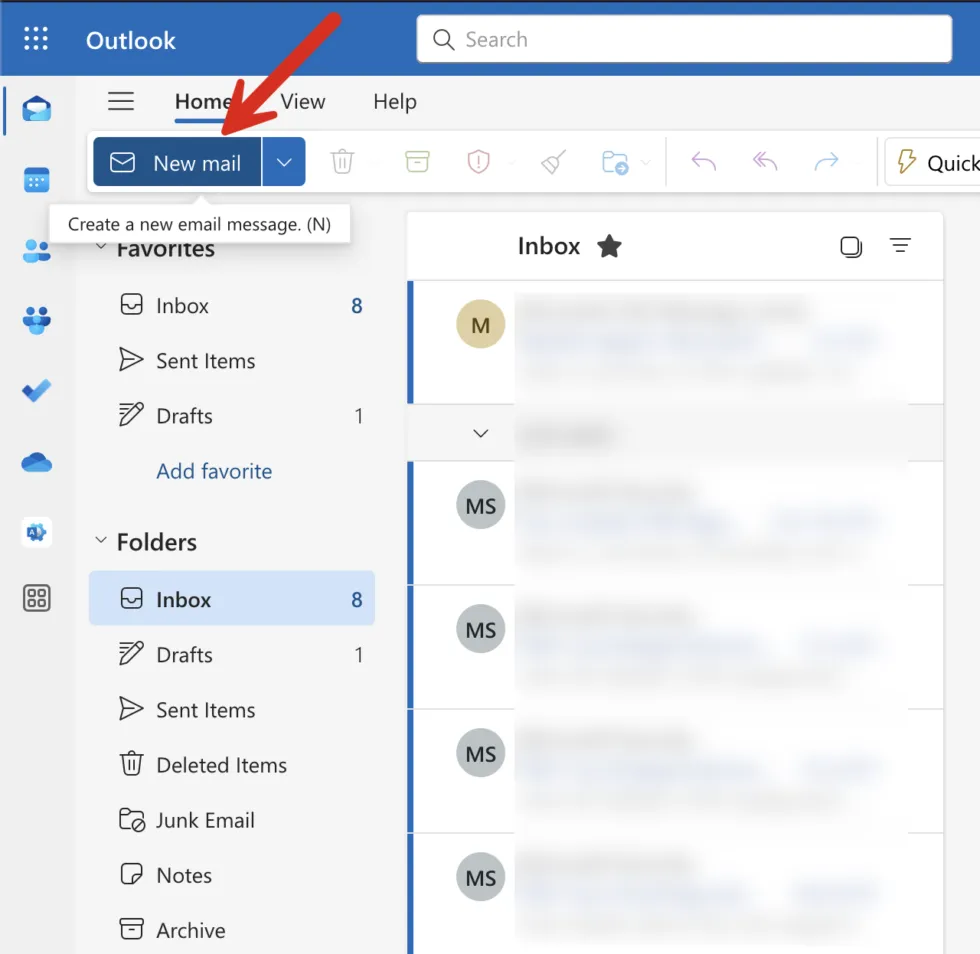The height and width of the screenshot is (954, 980).
Task: Open the Deleted Items folder
Action: (x=232, y=765)
